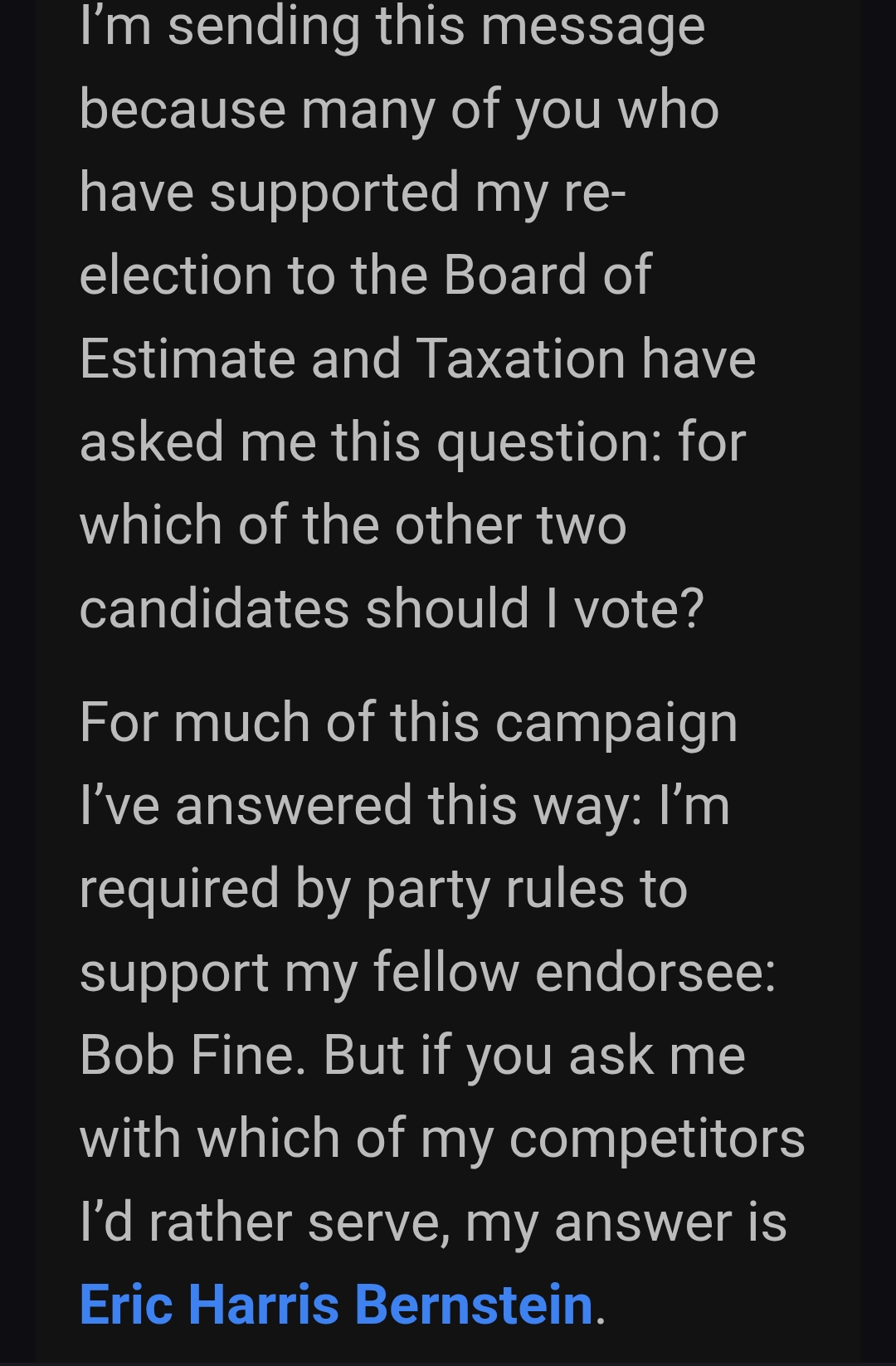Click the phrase "other two"
This screenshot has height=1366, width=896.
click(x=510, y=525)
